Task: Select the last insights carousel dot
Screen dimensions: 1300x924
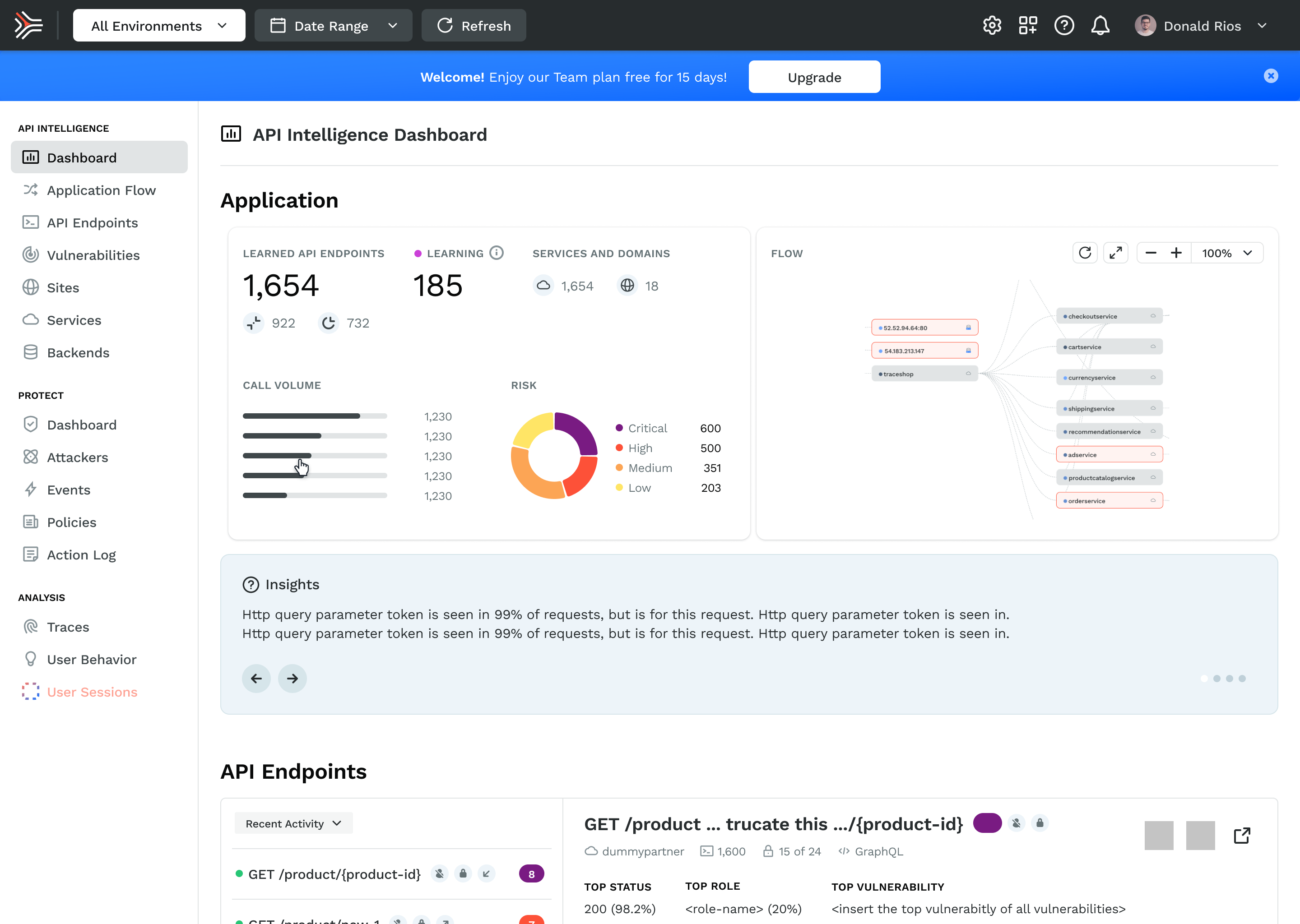Action: click(x=1242, y=678)
